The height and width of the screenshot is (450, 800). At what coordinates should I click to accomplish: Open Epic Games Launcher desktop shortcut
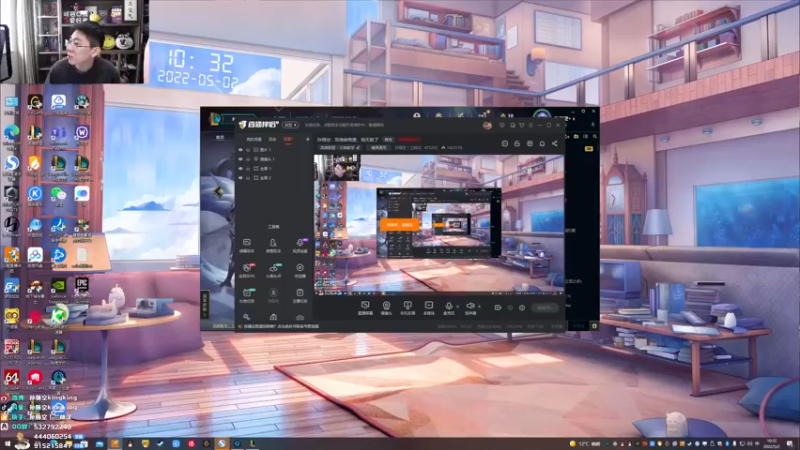[x=82, y=289]
